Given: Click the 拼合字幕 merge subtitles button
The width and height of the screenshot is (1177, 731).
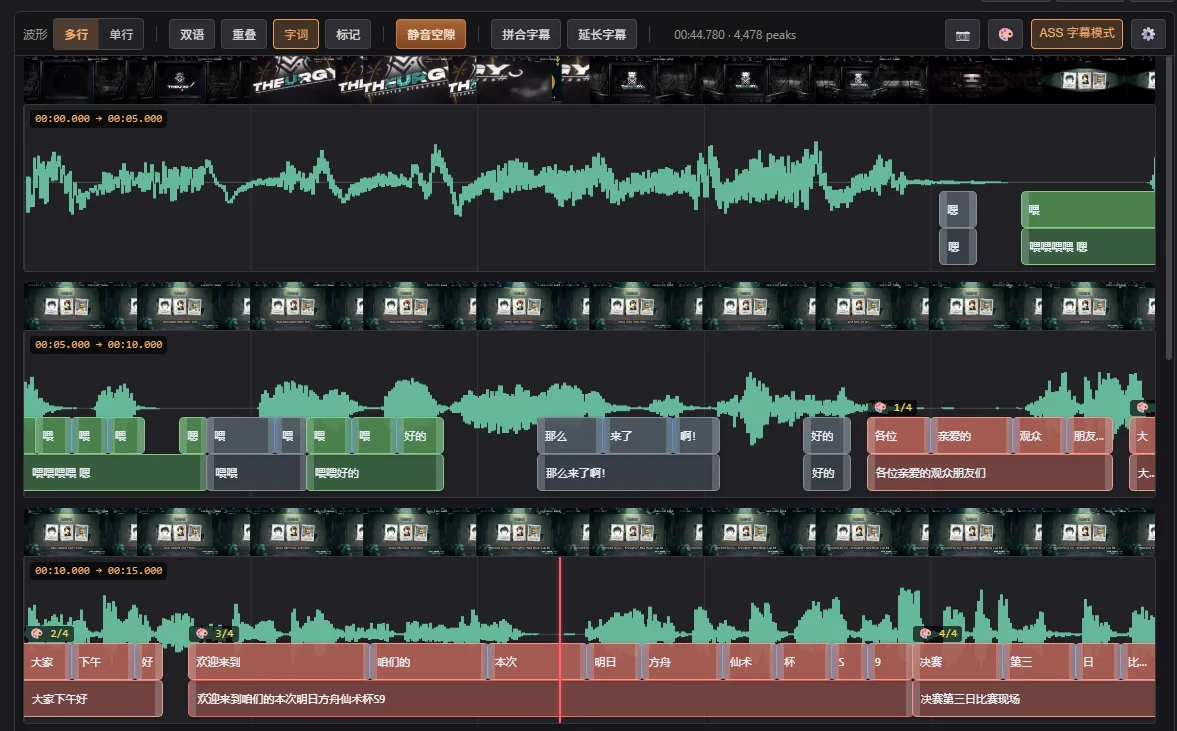Looking at the screenshot, I should pos(526,35).
